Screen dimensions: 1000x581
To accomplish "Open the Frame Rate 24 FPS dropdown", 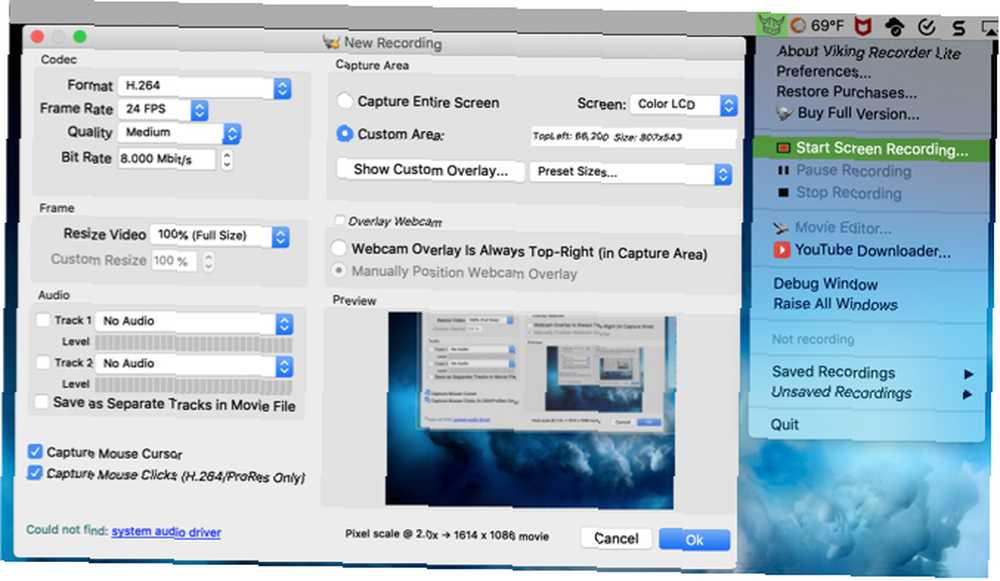I will point(163,109).
